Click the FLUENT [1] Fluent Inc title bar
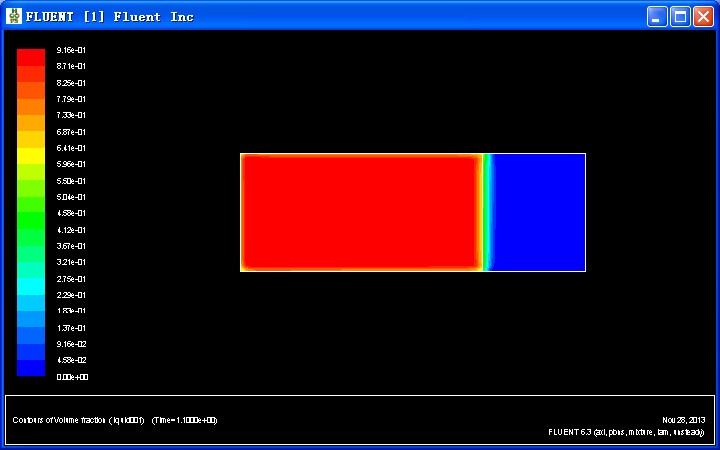 300,16
